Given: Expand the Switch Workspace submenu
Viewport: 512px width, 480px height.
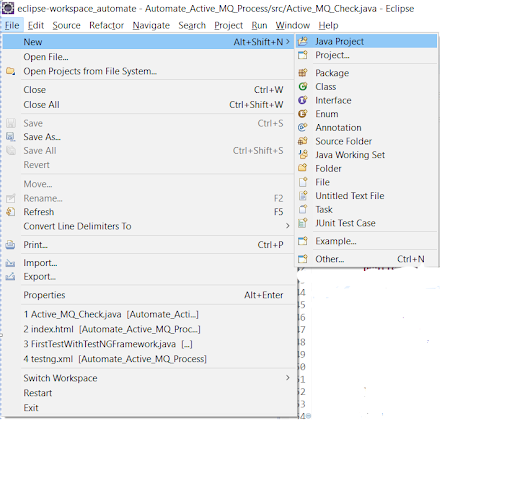Looking at the screenshot, I should [x=288, y=378].
